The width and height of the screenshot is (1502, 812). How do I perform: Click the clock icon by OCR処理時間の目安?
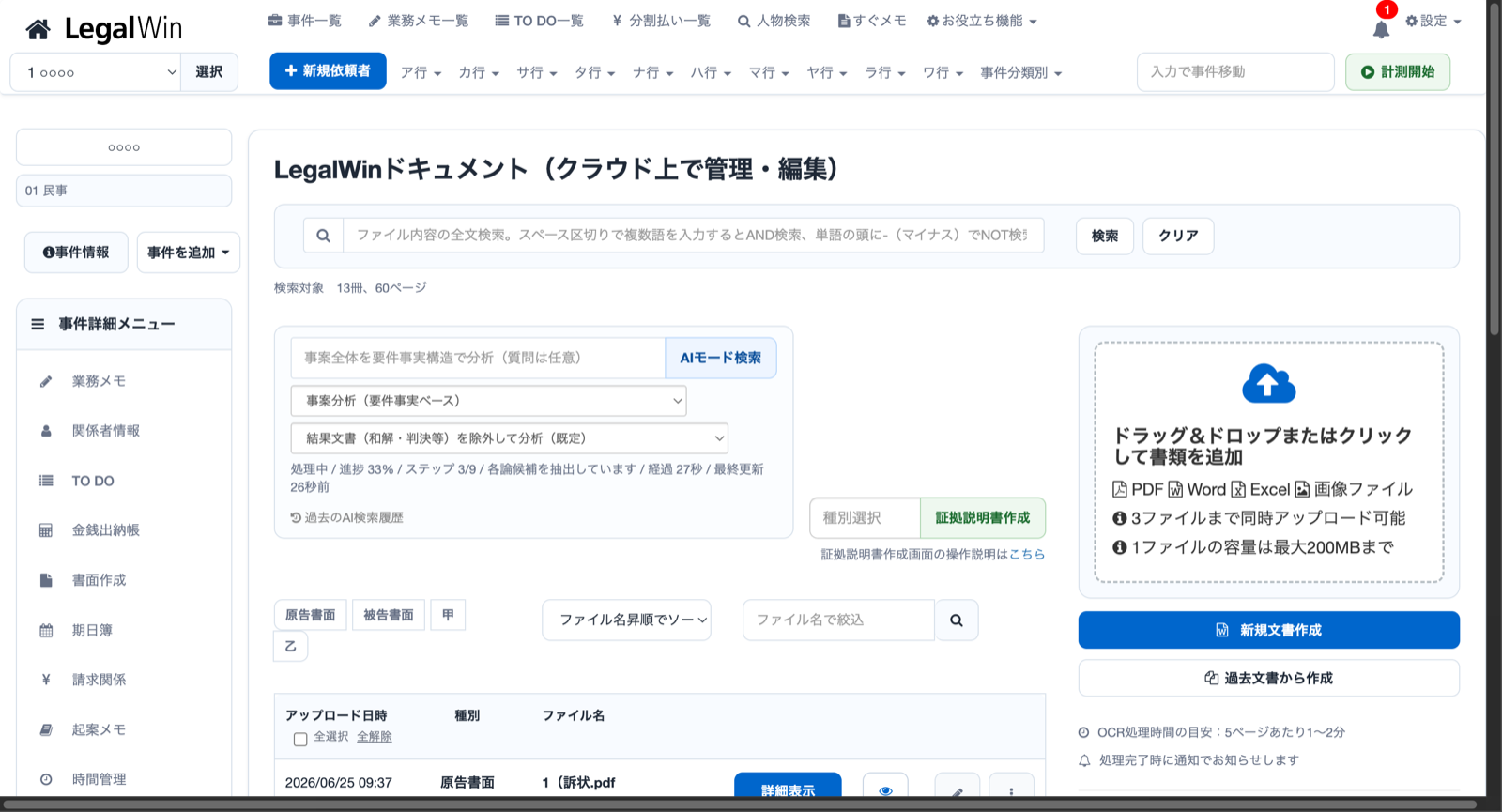click(x=1083, y=732)
